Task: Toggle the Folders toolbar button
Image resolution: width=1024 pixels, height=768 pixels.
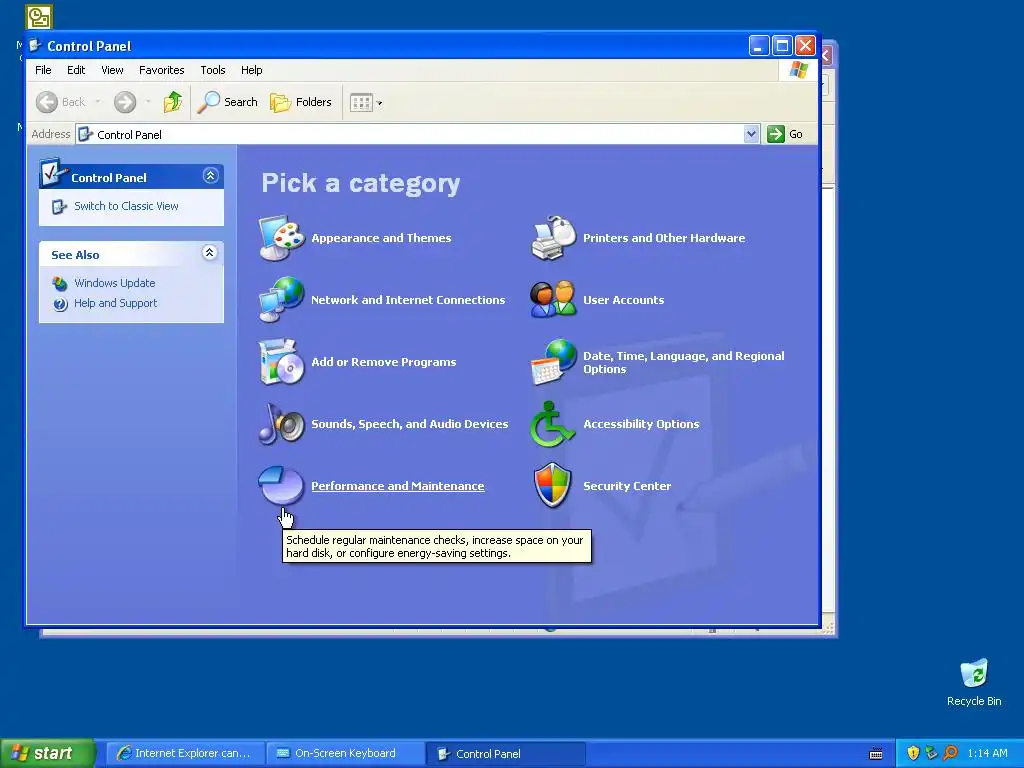Action: coord(301,102)
